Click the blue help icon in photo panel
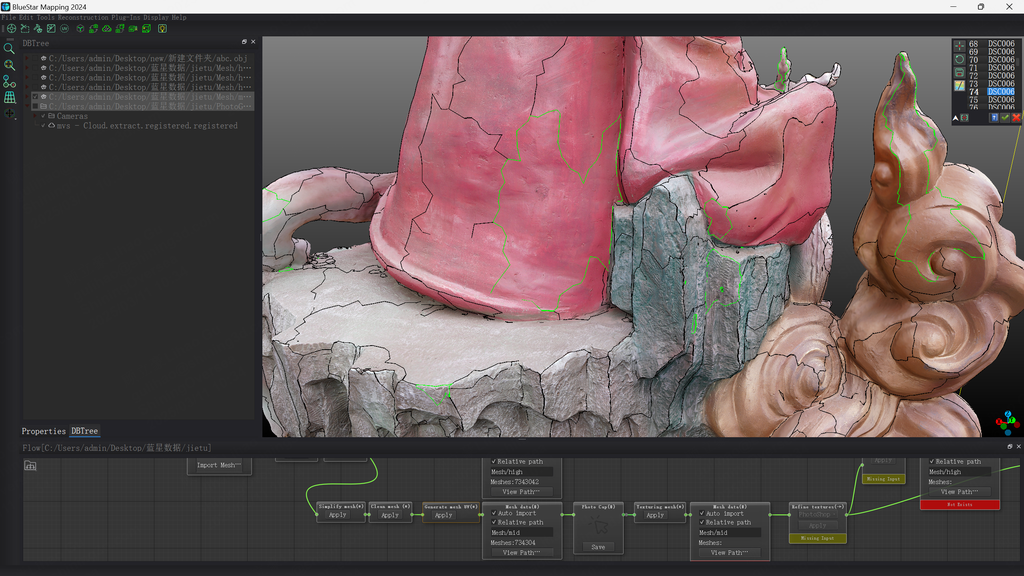This screenshot has height=576, width=1024. [994, 118]
